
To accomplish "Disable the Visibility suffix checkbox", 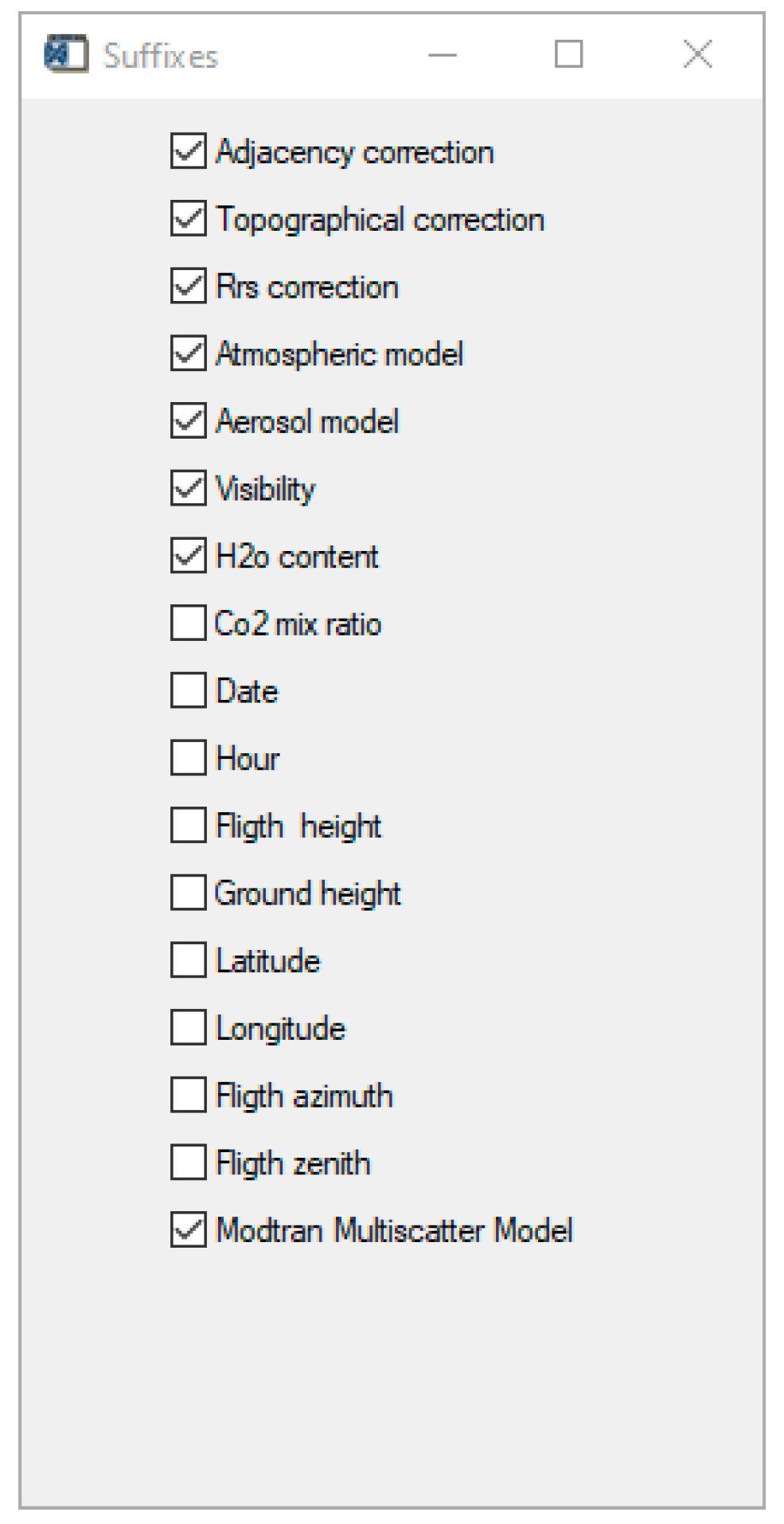I will pyautogui.click(x=188, y=489).
